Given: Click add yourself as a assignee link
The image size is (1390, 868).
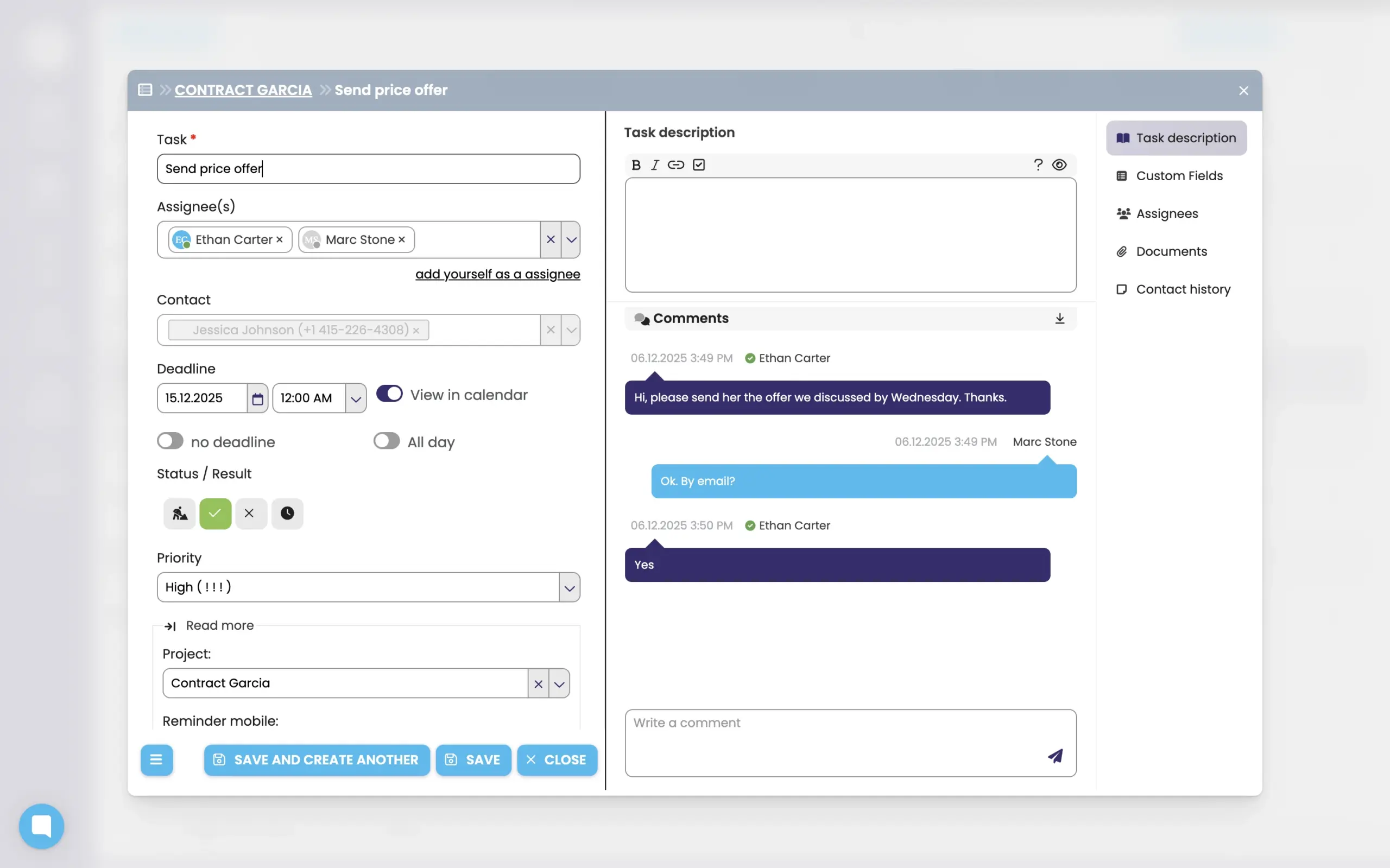Looking at the screenshot, I should pyautogui.click(x=497, y=275).
